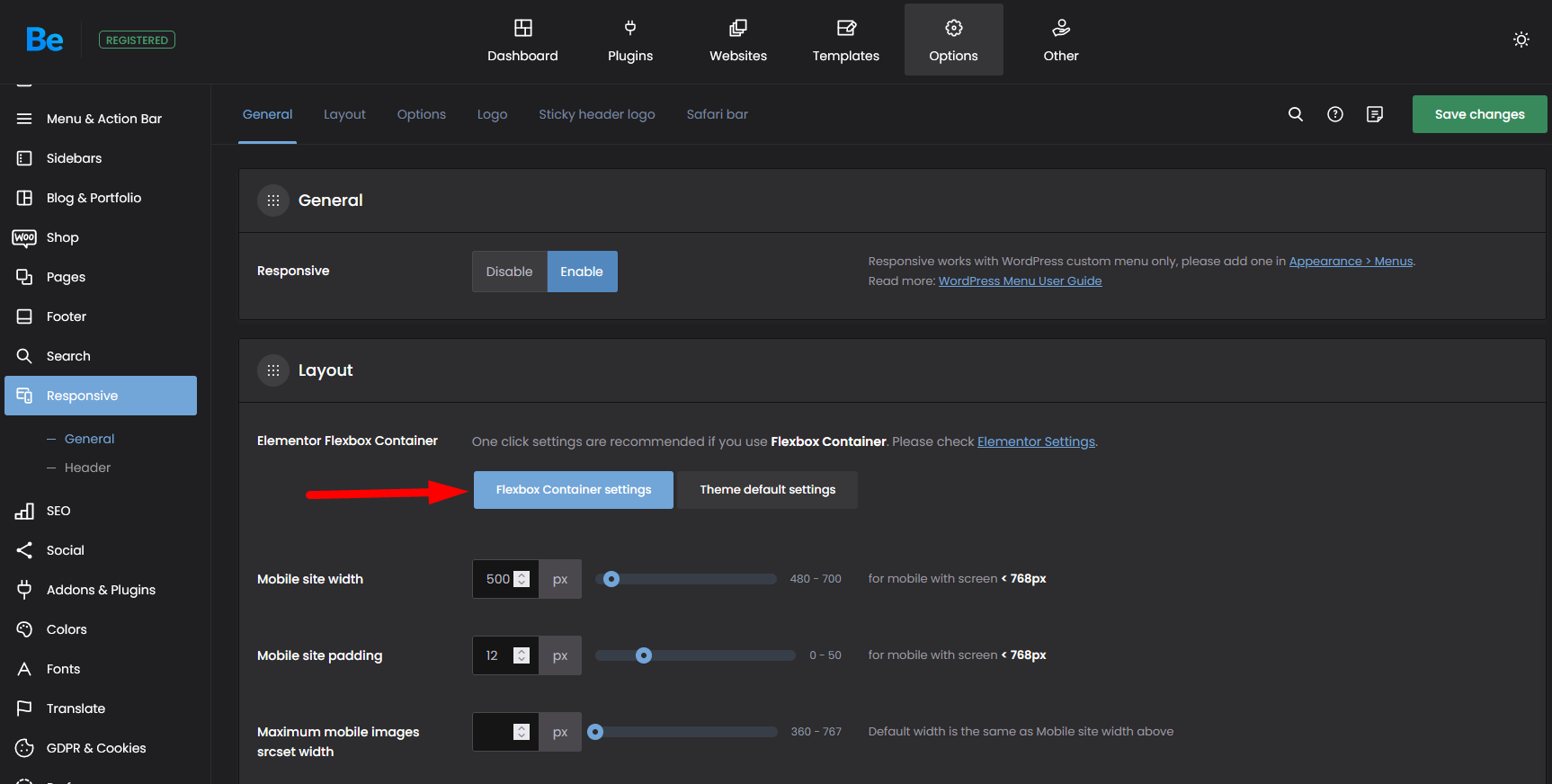Image resolution: width=1552 pixels, height=784 pixels.
Task: Click the Search icon in sidebar
Action: coord(24,356)
